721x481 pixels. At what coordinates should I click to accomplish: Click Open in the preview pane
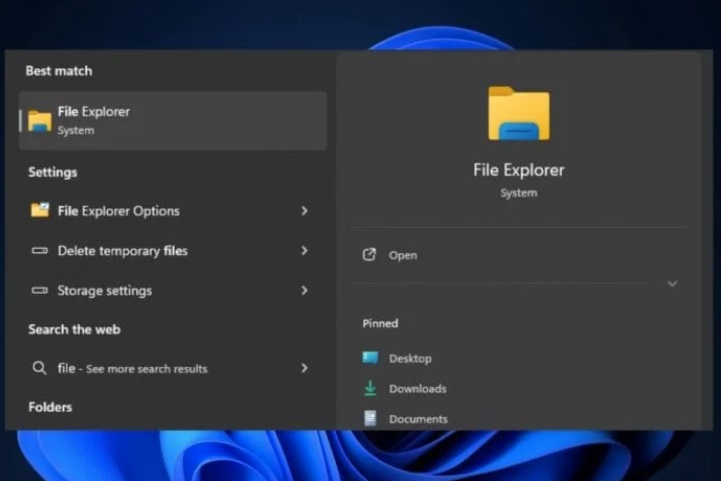pyautogui.click(x=403, y=255)
